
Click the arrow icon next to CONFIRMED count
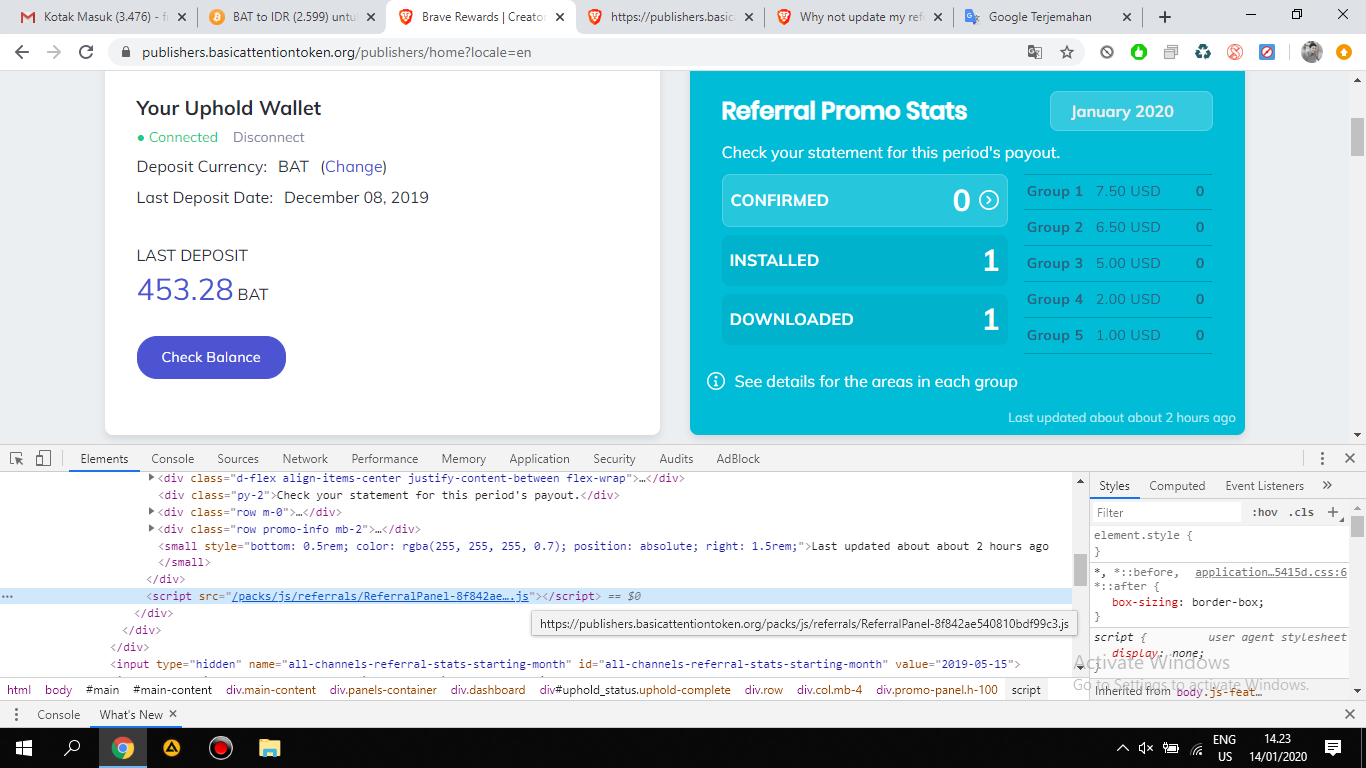(989, 200)
